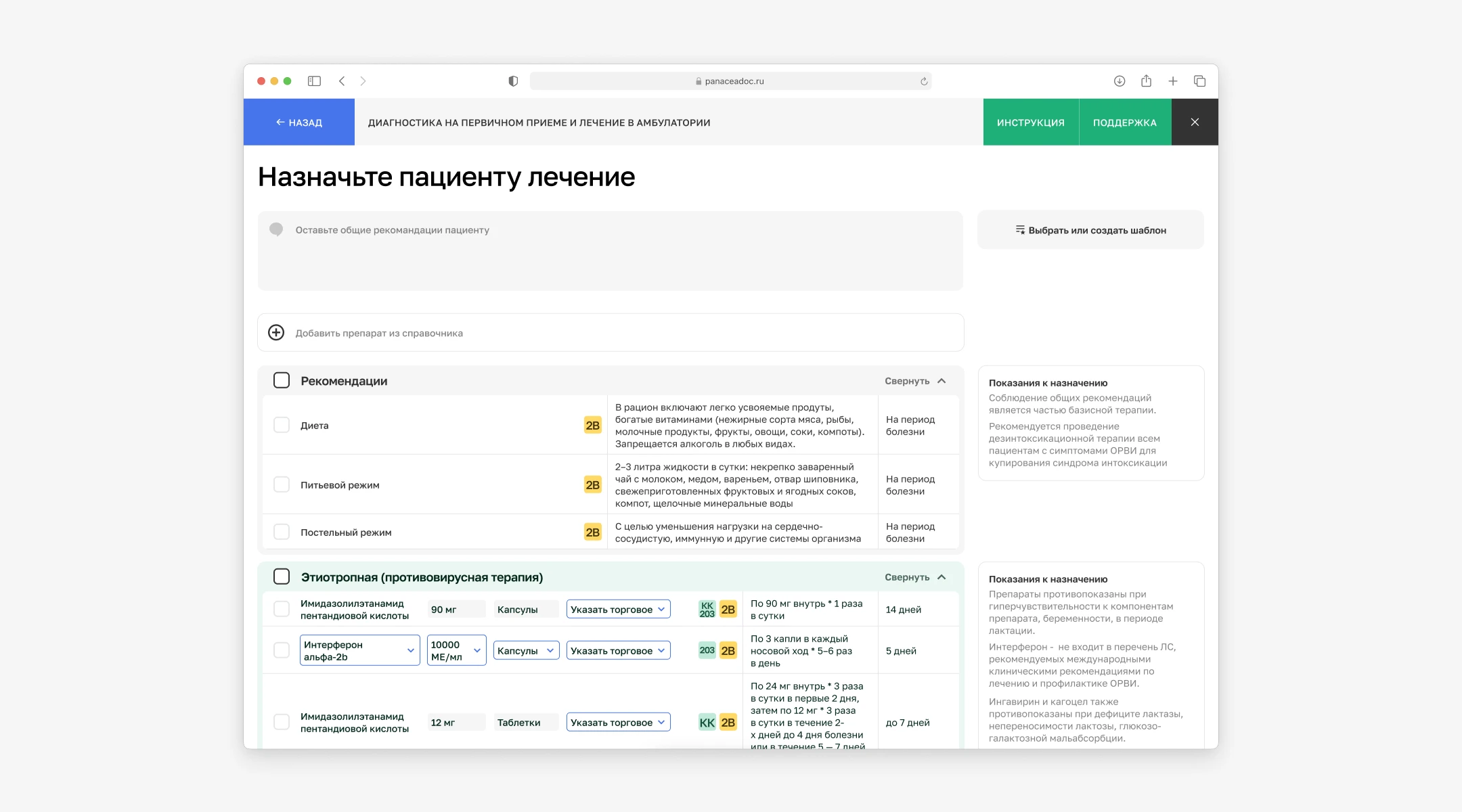Open Интерферон альфа-2b drug dropdown
The image size is (1462, 812).
(359, 650)
